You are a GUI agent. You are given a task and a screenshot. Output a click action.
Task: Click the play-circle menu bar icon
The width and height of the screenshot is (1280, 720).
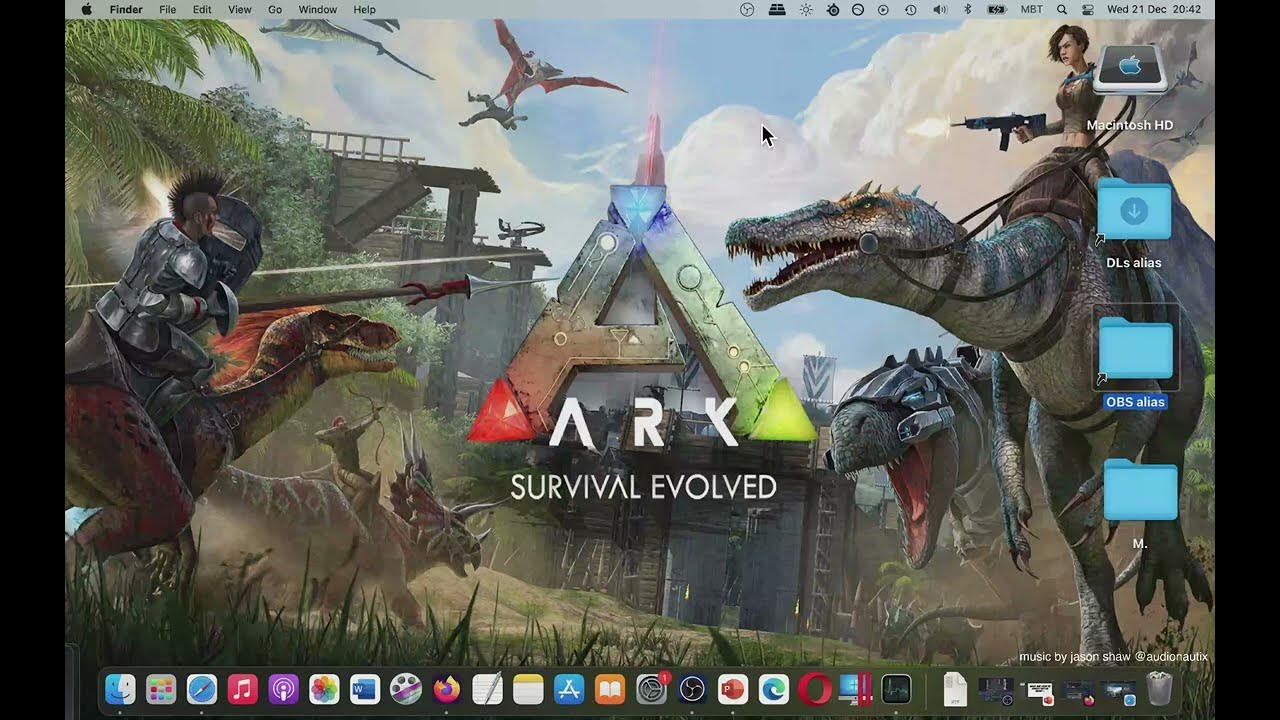pos(883,9)
